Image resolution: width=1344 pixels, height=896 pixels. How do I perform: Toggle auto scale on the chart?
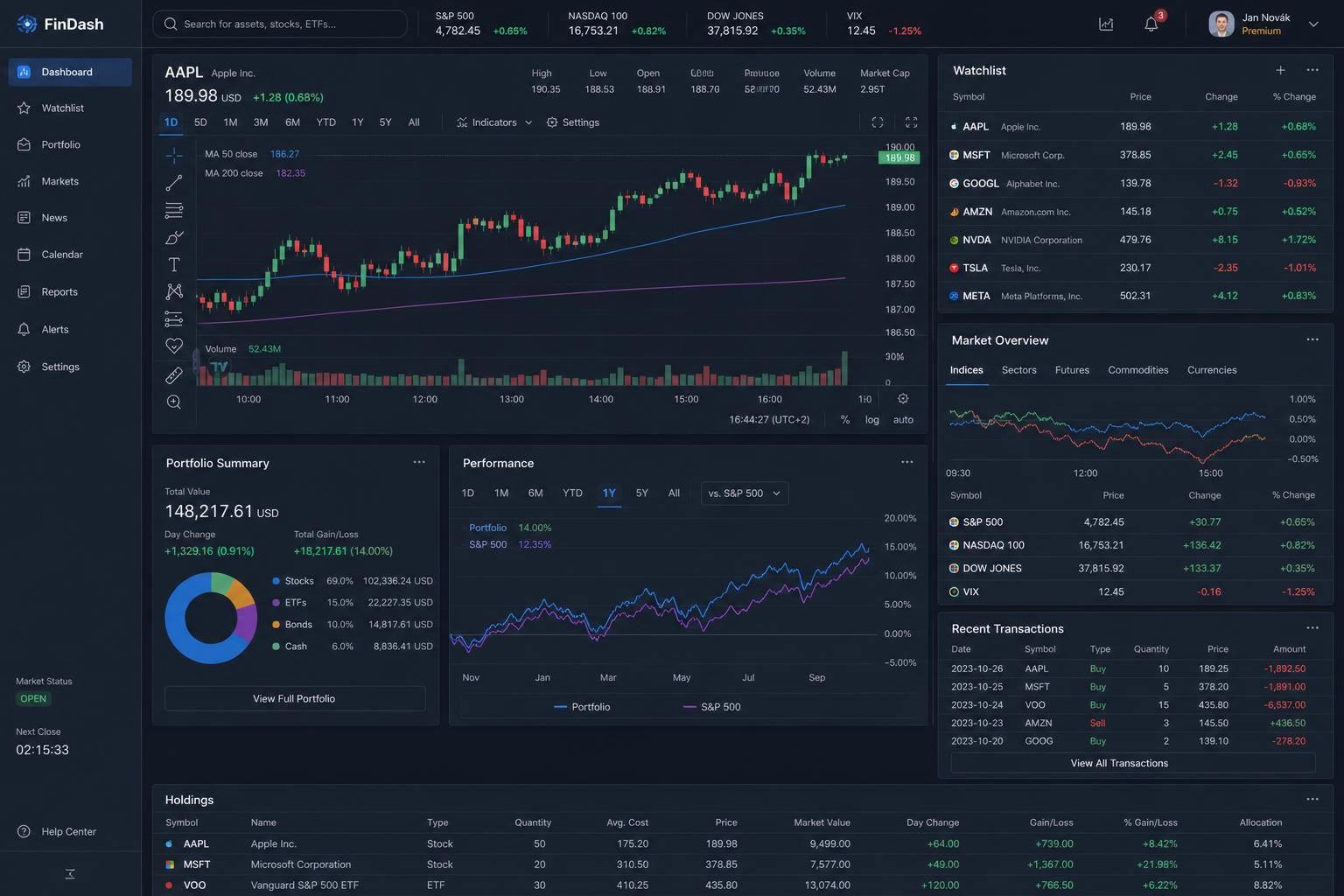(x=903, y=420)
